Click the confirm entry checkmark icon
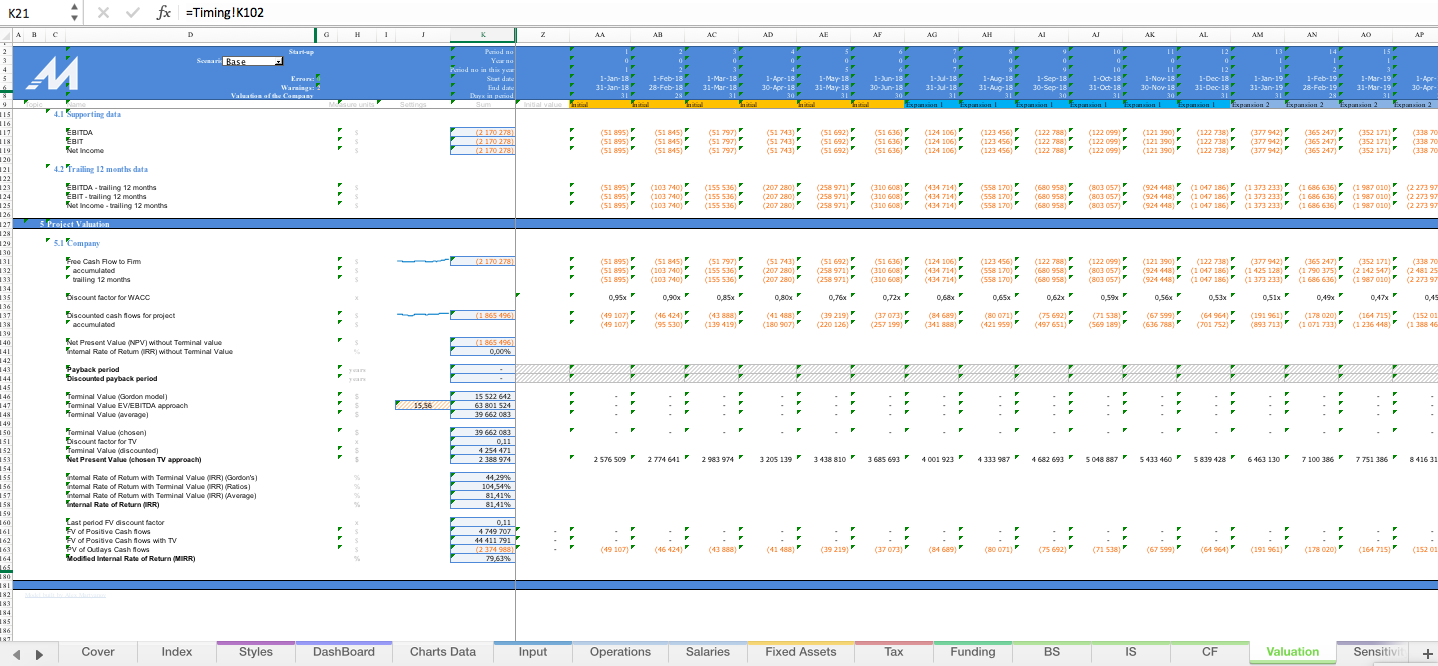Screen dimensions: 1438x666 [133, 12]
